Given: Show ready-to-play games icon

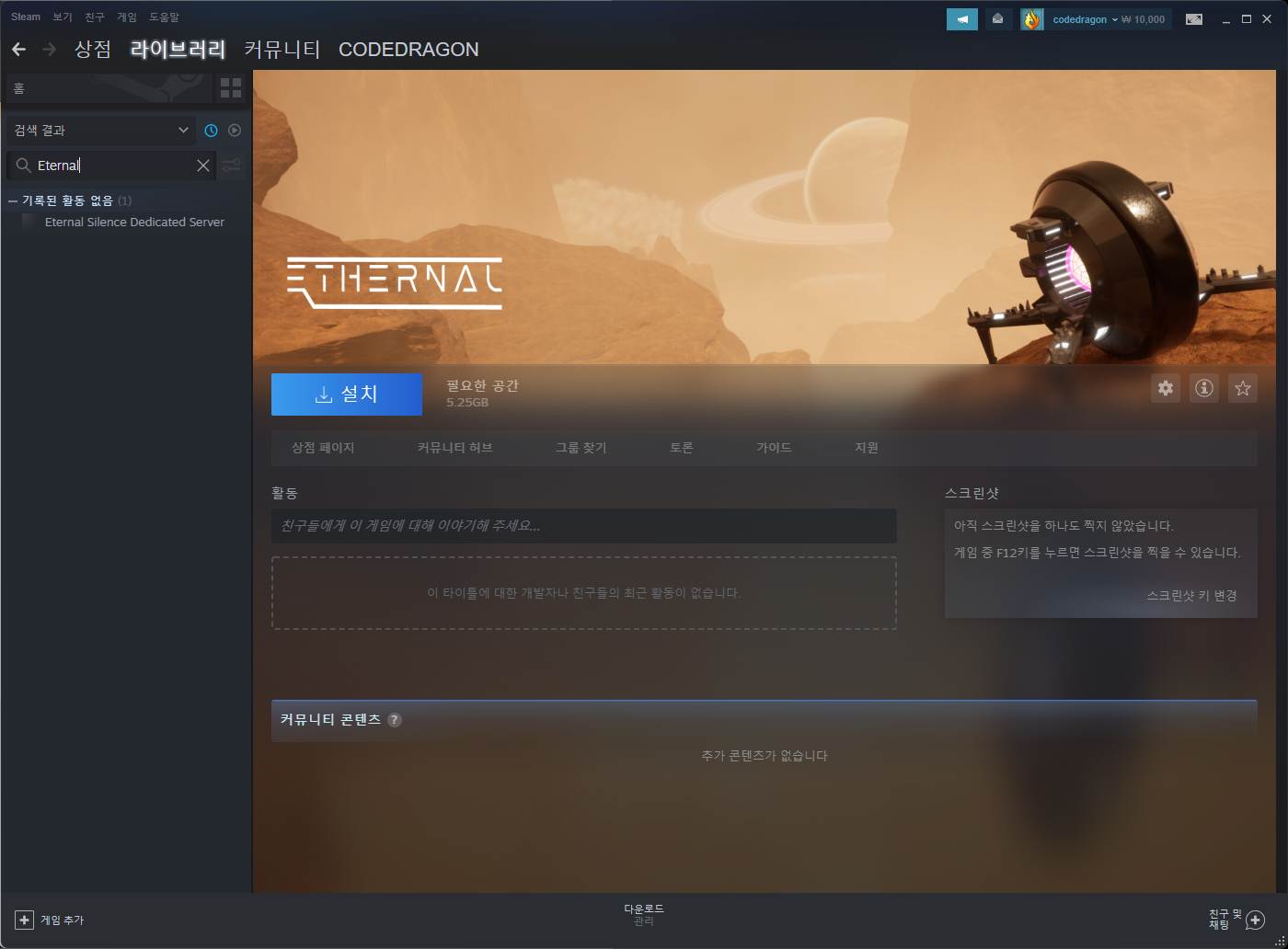Looking at the screenshot, I should pyautogui.click(x=235, y=131).
